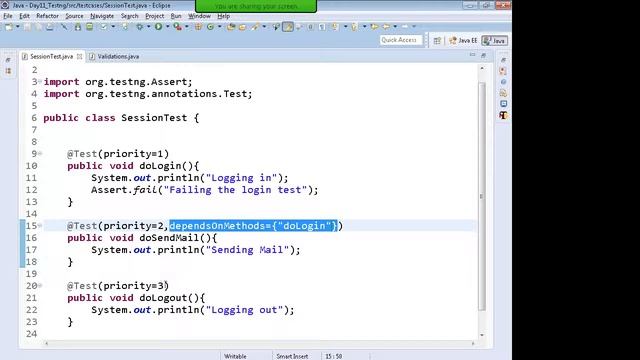Click the green Debug bug icon
Screen dimensions: 640x360
pos(140,27)
